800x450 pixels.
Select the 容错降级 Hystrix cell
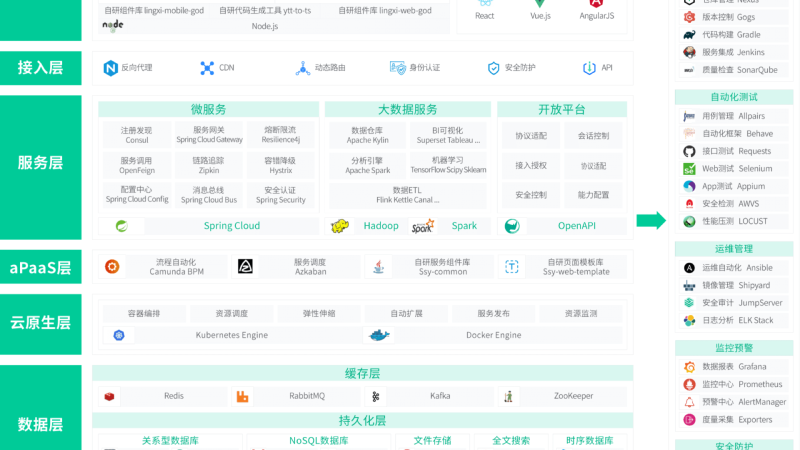coord(281,165)
